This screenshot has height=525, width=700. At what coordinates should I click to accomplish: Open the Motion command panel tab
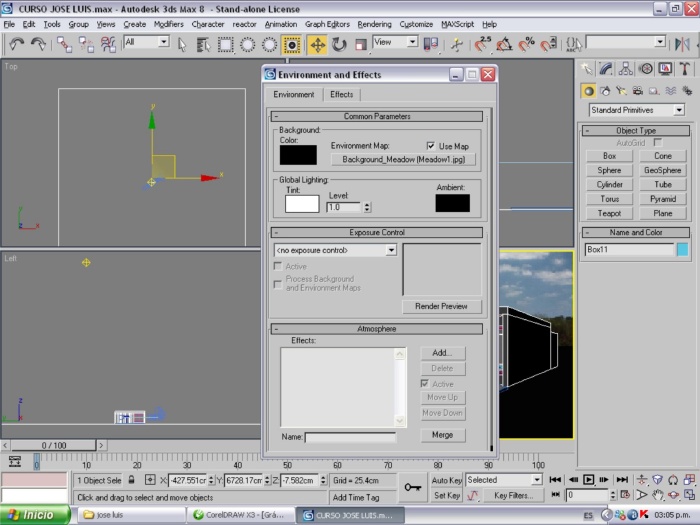click(645, 68)
